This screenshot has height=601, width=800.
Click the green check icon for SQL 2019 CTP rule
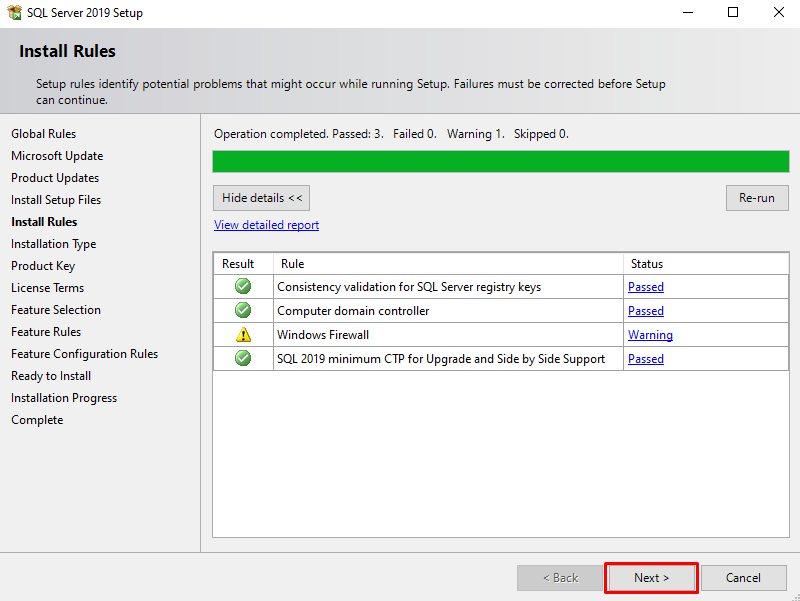(x=243, y=358)
